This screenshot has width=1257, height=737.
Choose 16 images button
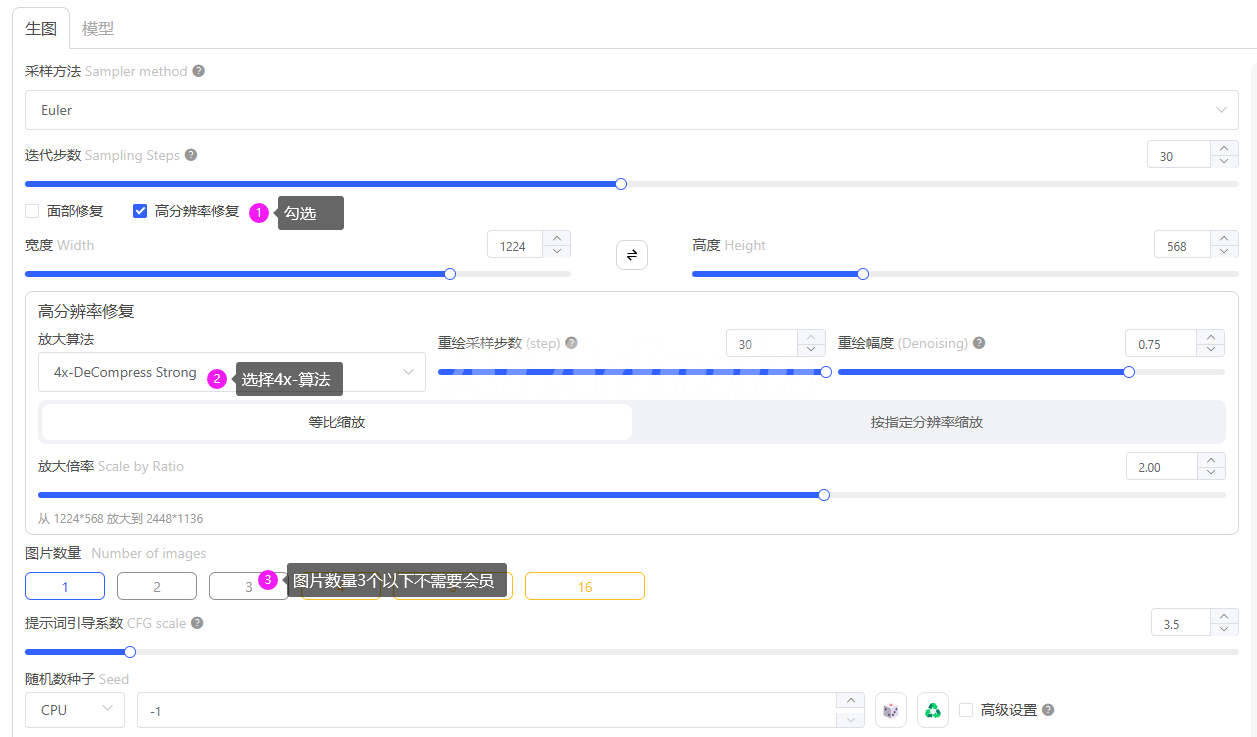pyautogui.click(x=584, y=587)
